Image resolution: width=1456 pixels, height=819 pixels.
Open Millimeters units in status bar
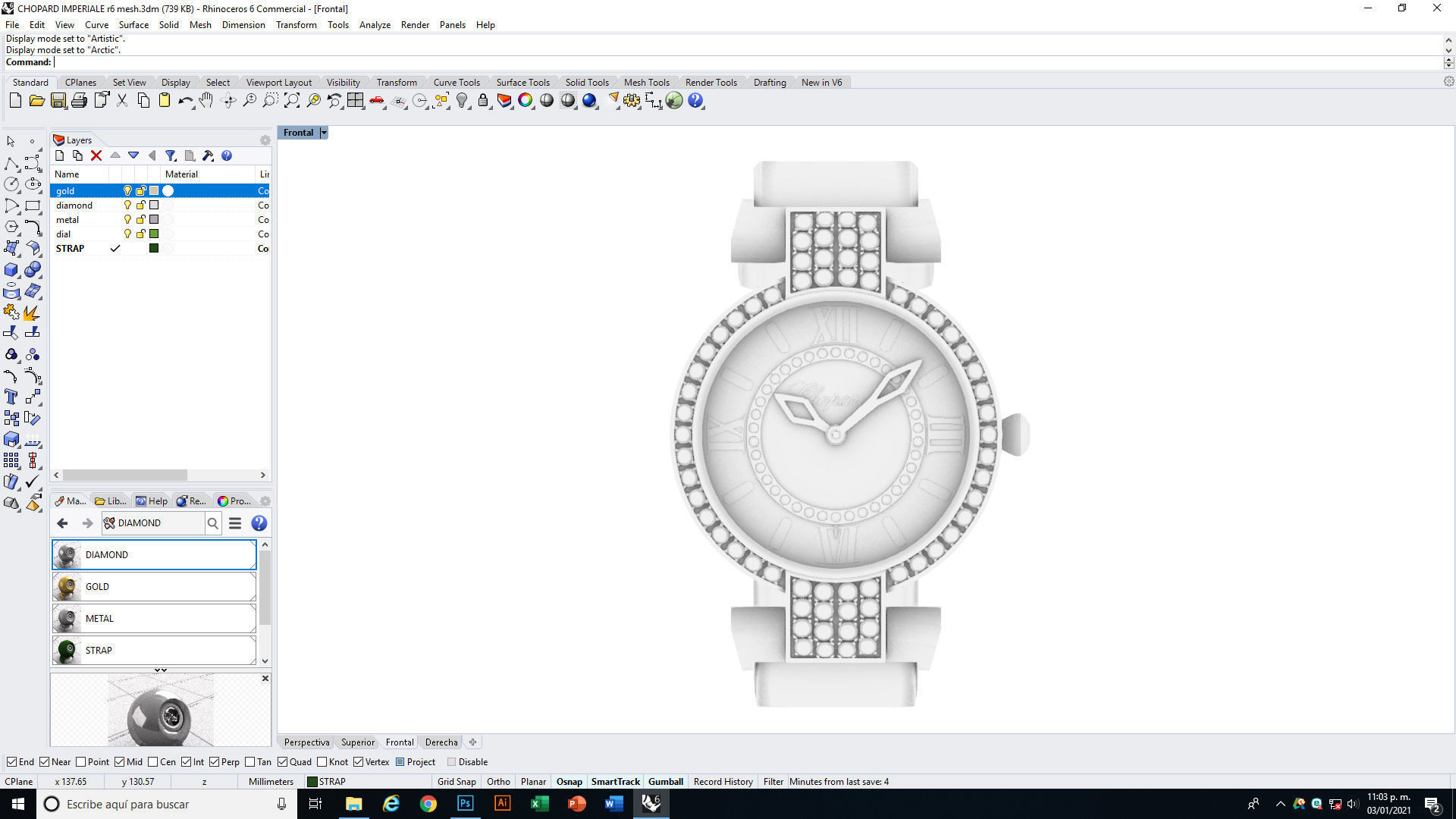(x=271, y=782)
